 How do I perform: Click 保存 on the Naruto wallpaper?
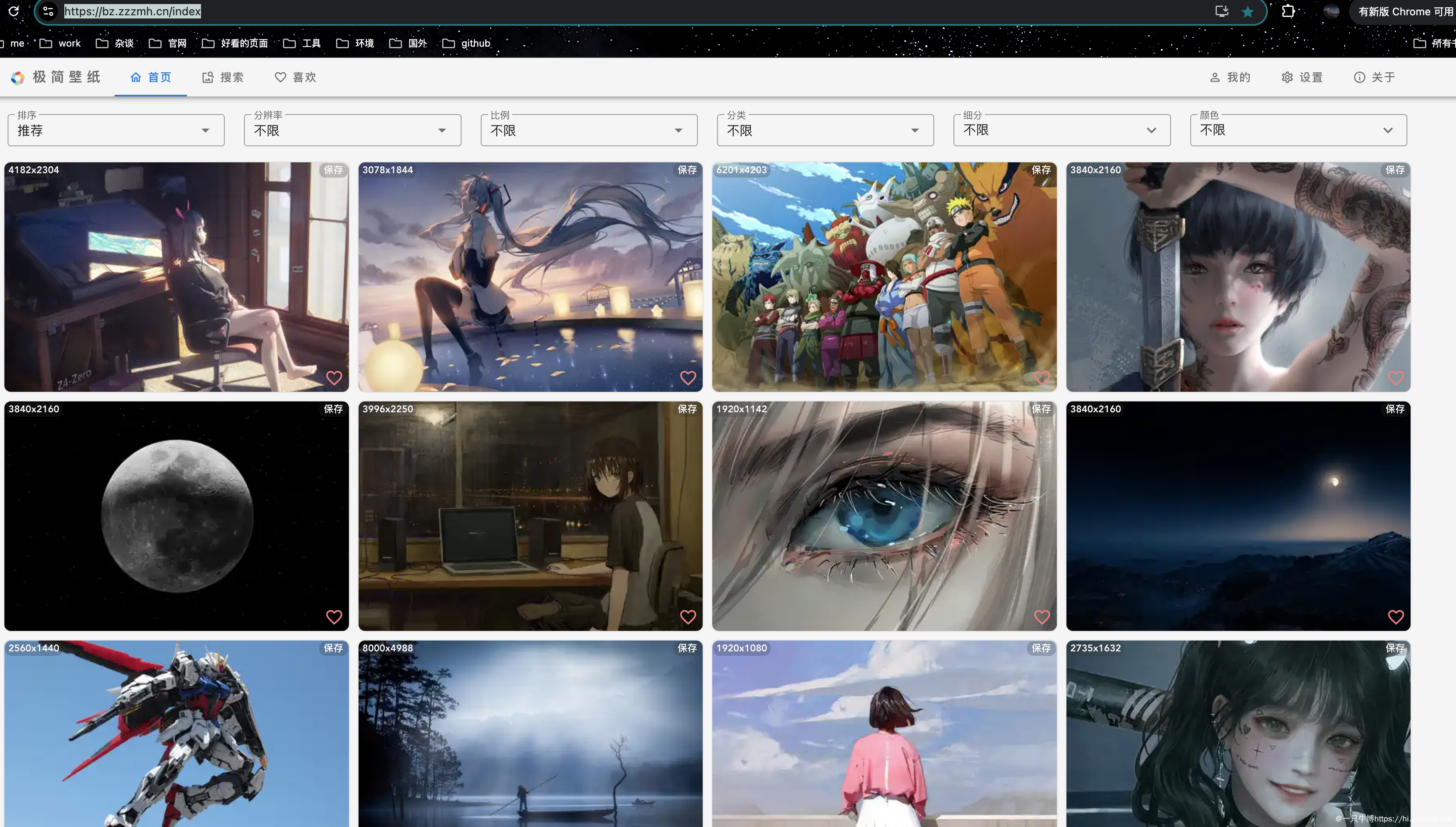pos(1041,170)
